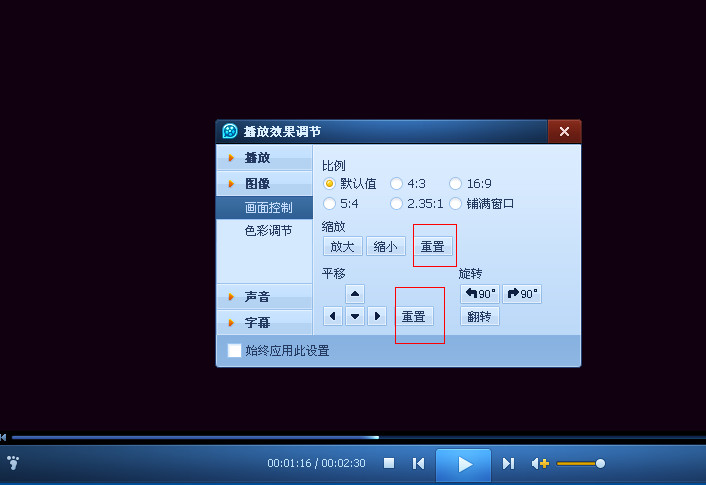Click the 放大 zoom in button

(x=343, y=246)
